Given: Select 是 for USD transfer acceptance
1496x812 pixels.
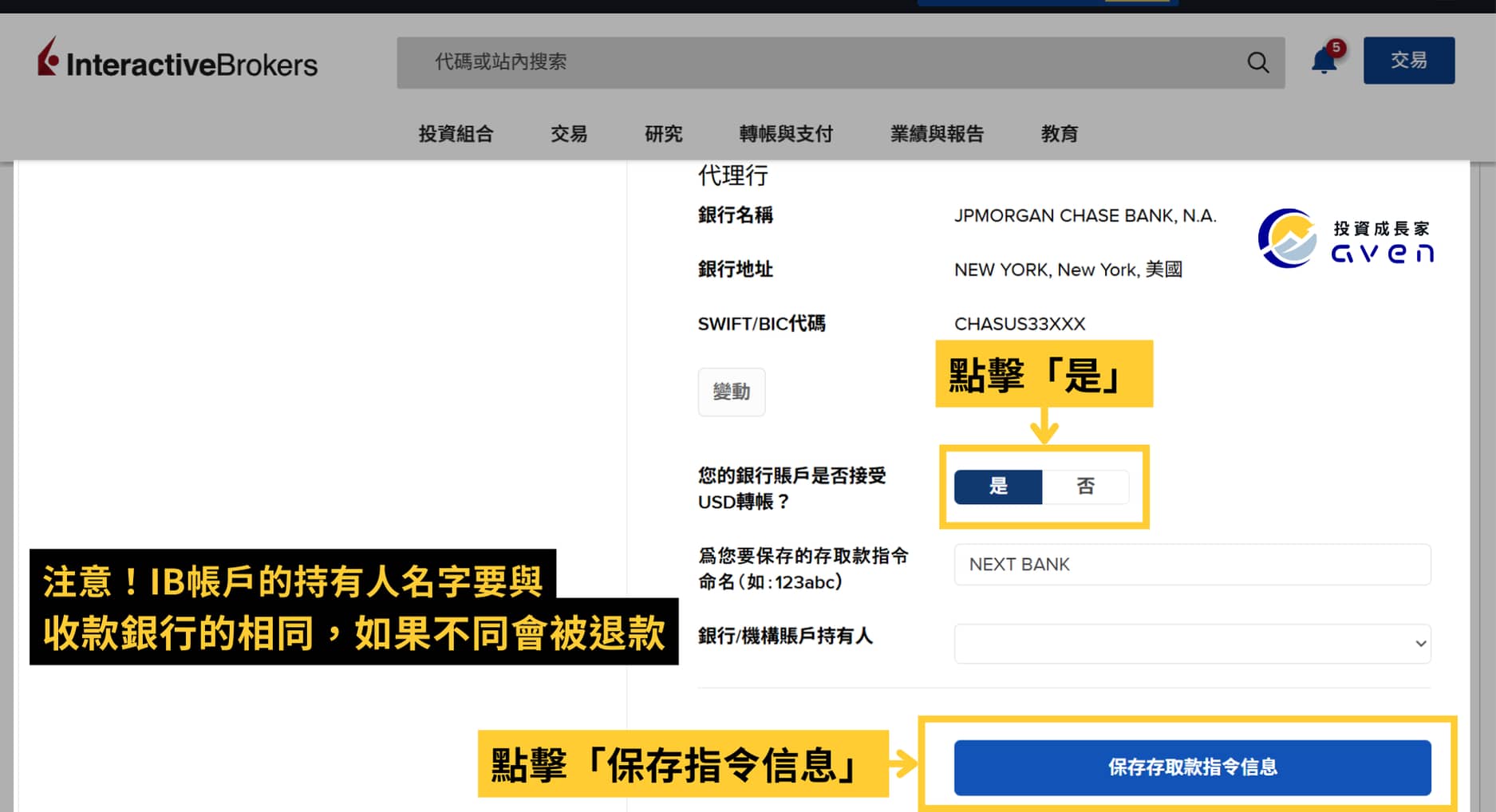Looking at the screenshot, I should (997, 487).
